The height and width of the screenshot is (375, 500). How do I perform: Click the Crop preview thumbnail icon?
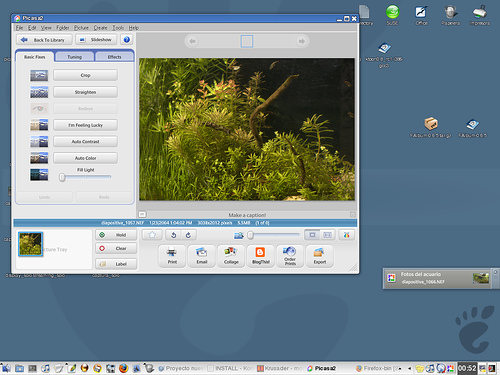[x=39, y=76]
